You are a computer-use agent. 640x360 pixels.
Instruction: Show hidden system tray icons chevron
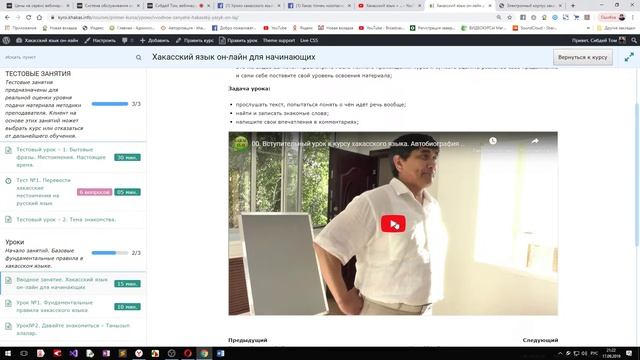(x=560, y=353)
